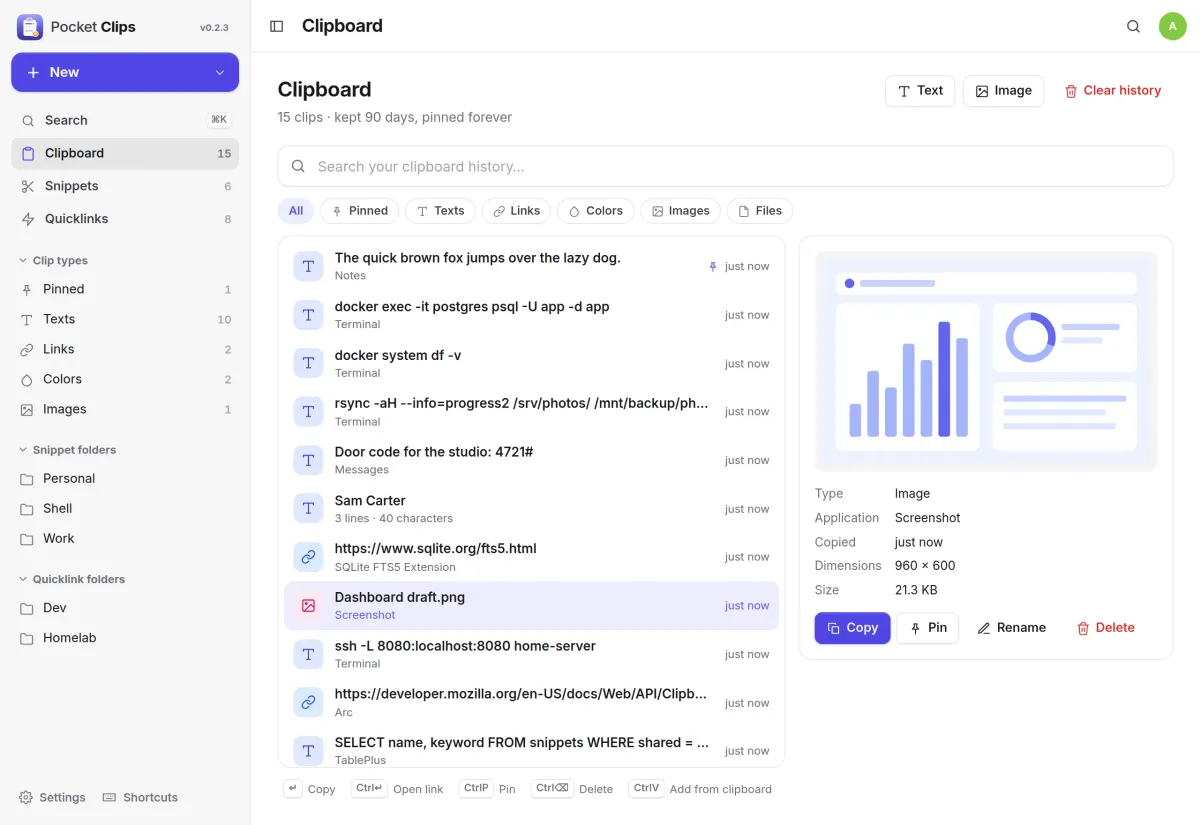Open the user avatar A menu

click(x=1172, y=26)
